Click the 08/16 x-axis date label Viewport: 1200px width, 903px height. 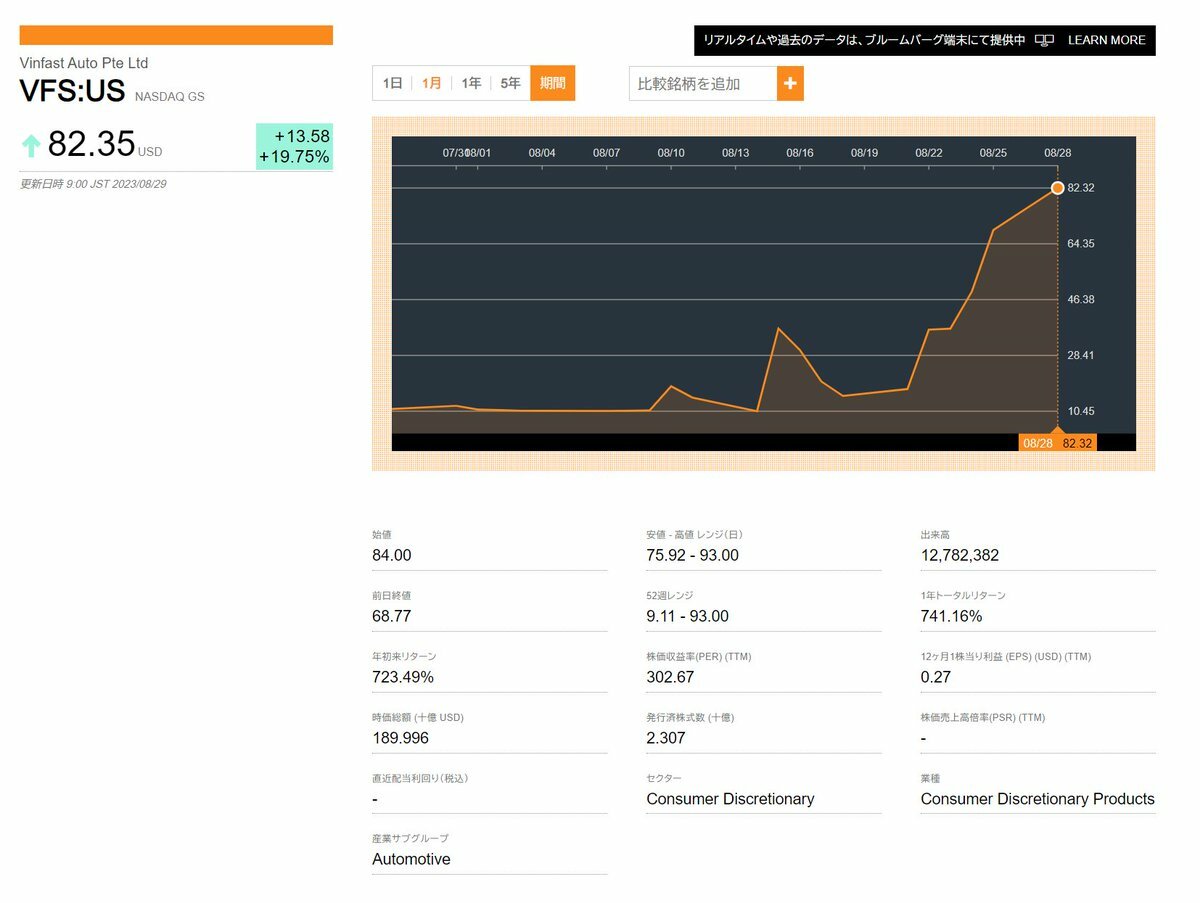click(800, 153)
